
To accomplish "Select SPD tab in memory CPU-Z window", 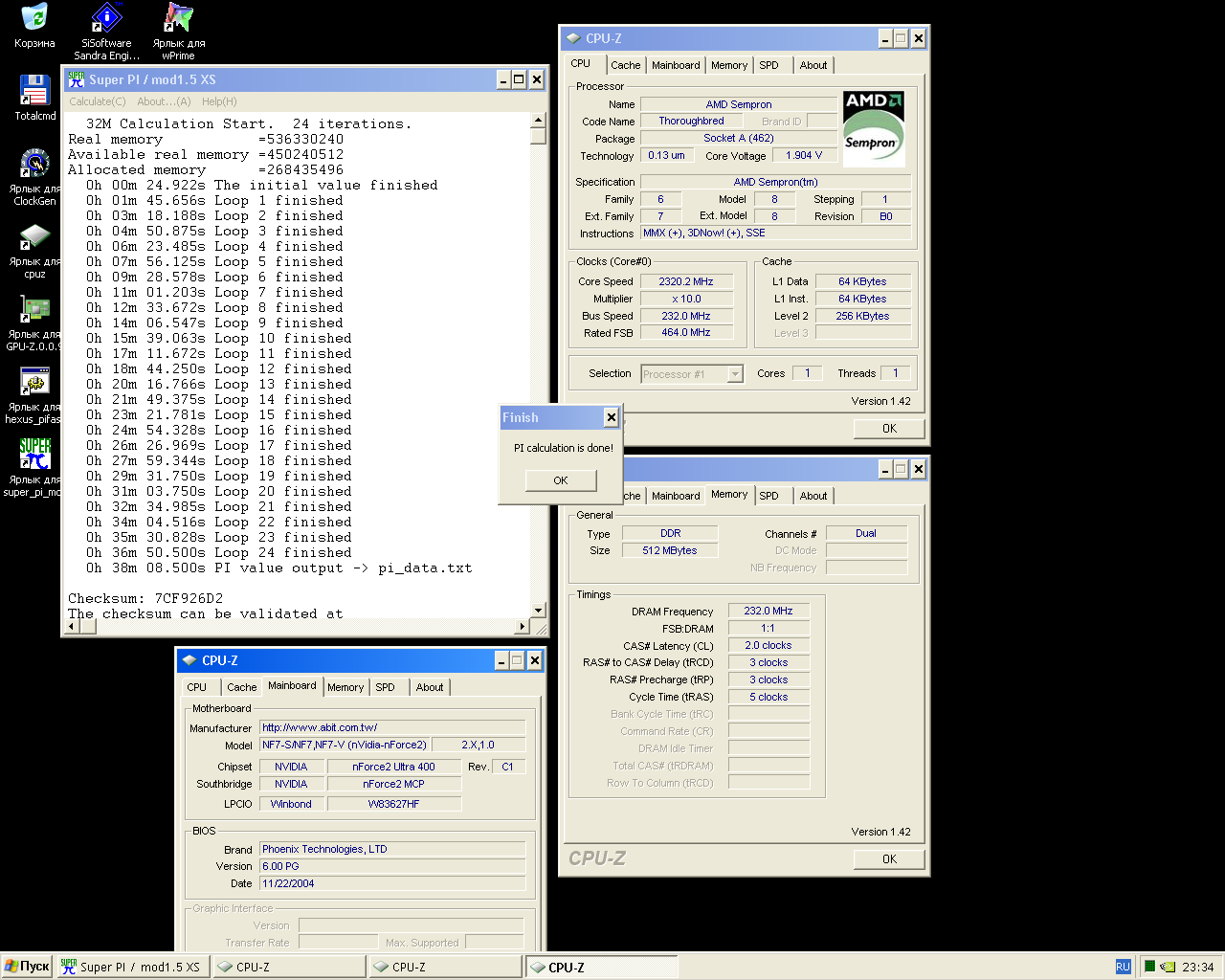I will coord(769,496).
